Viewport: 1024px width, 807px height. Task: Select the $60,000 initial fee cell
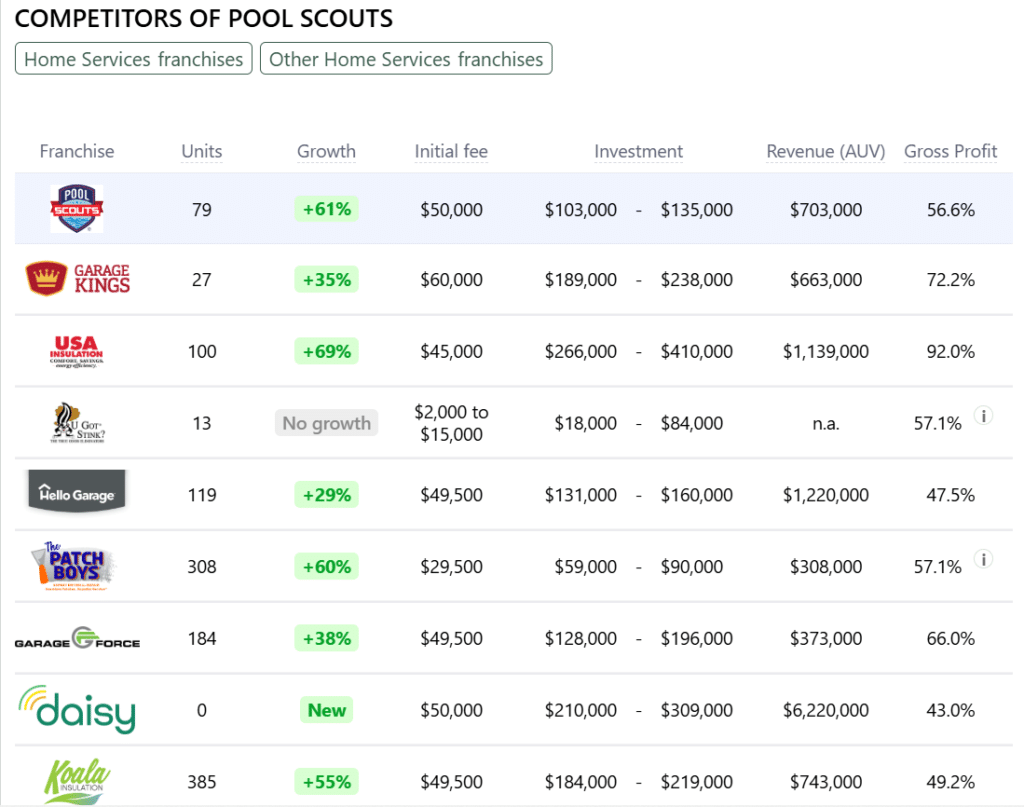coord(451,280)
